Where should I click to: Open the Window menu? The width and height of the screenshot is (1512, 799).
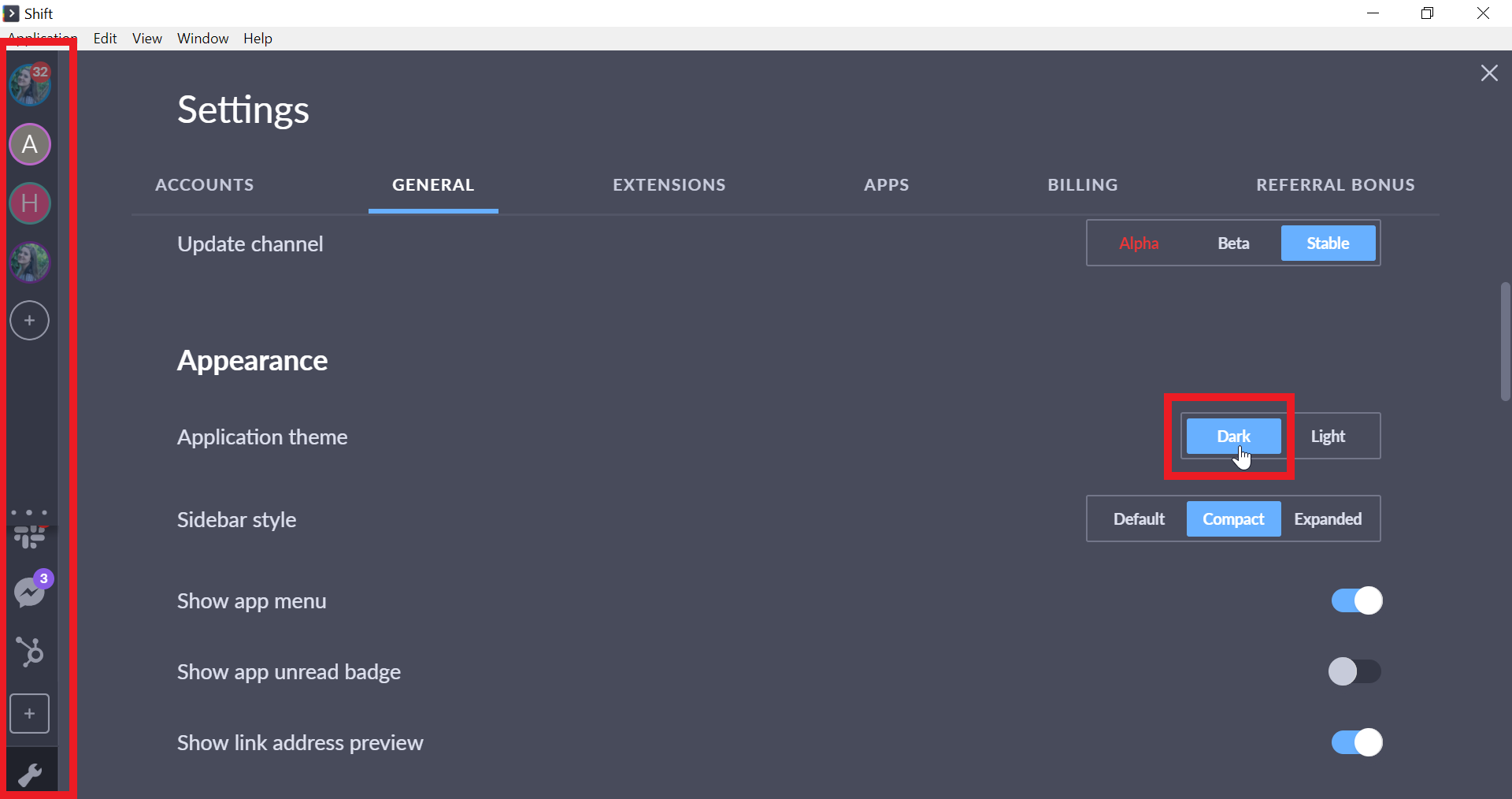coord(202,38)
